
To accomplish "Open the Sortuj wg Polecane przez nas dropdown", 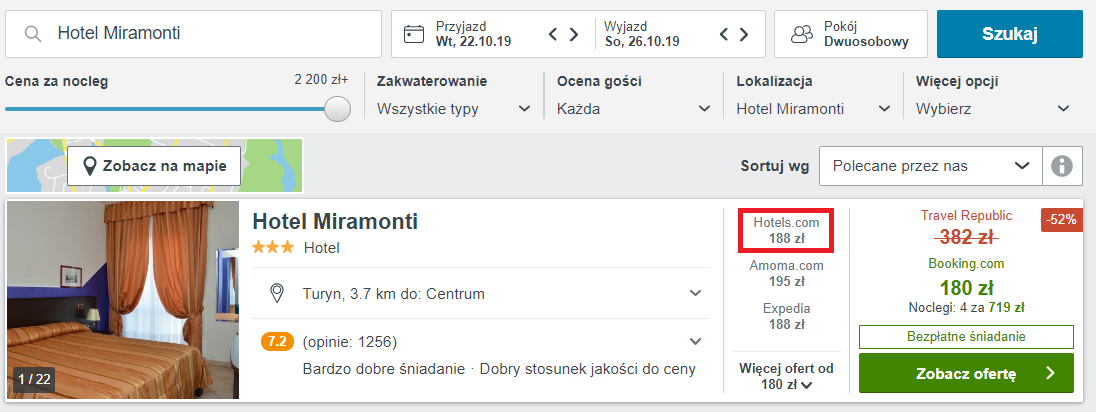I will 931,166.
